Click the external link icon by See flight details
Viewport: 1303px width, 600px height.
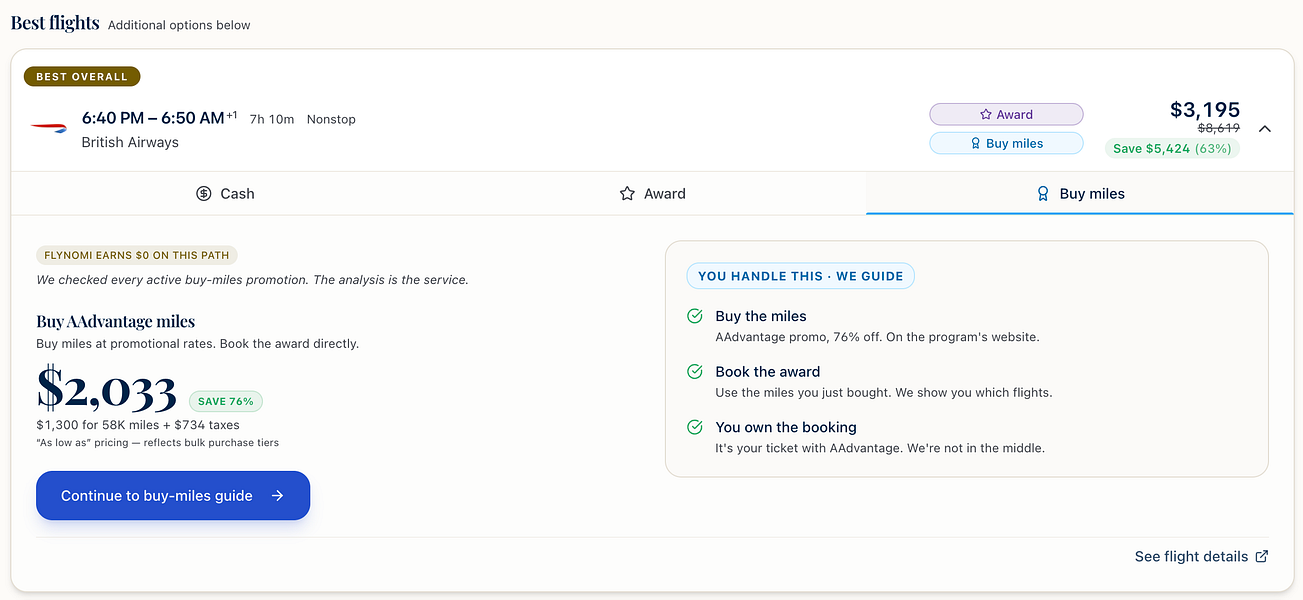(1262, 556)
